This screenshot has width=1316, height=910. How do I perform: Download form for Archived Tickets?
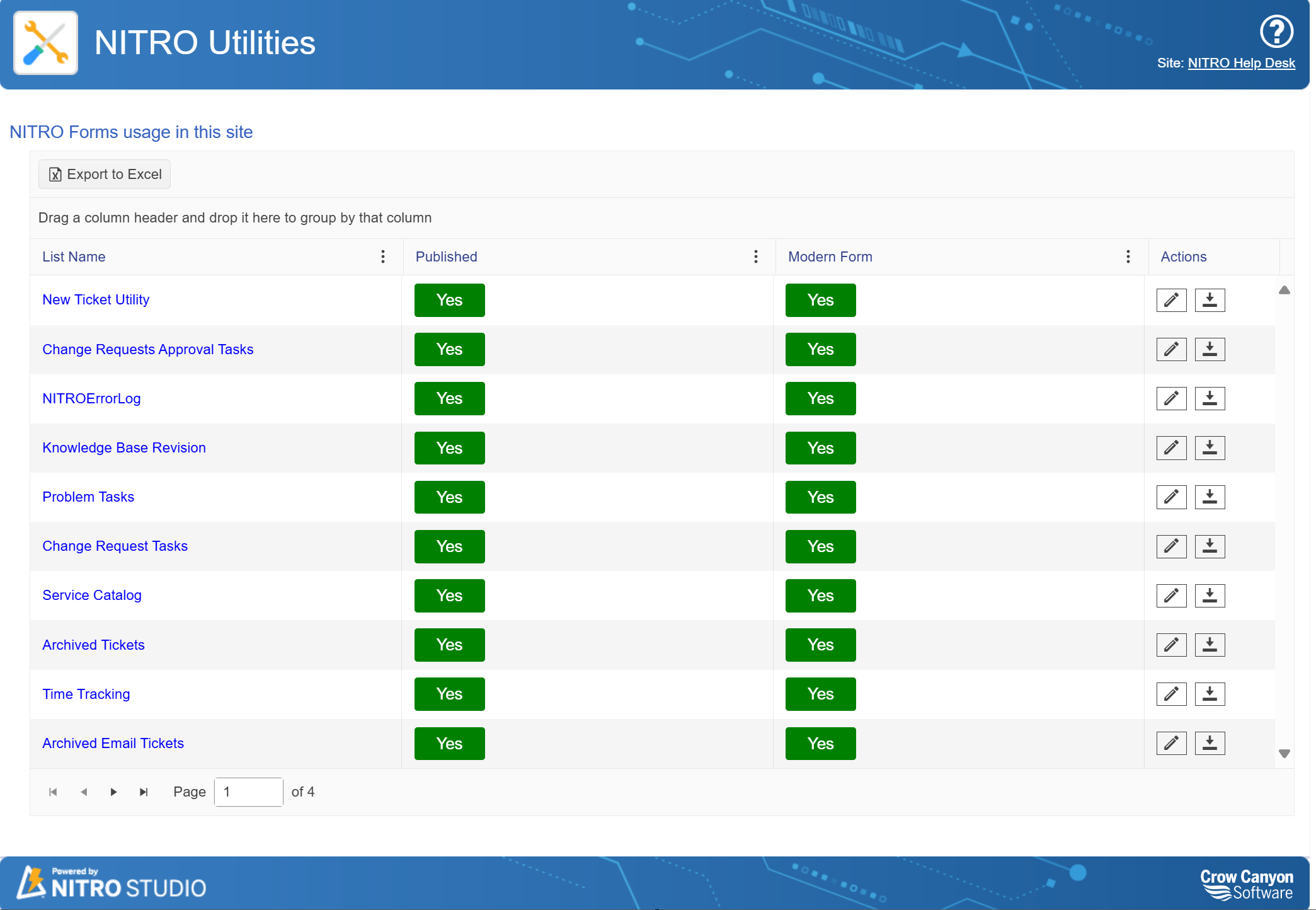[x=1210, y=645]
